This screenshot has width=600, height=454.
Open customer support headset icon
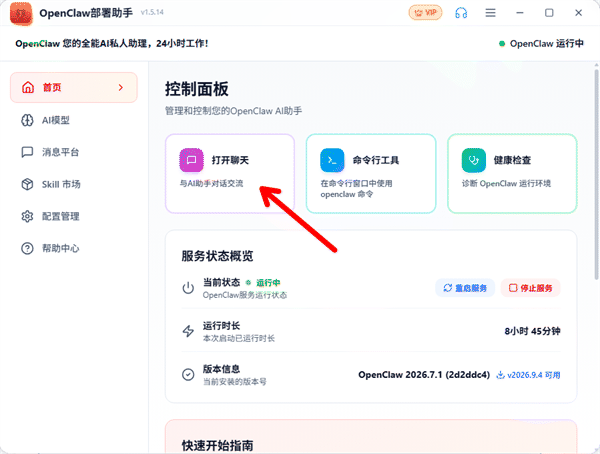[x=461, y=13]
